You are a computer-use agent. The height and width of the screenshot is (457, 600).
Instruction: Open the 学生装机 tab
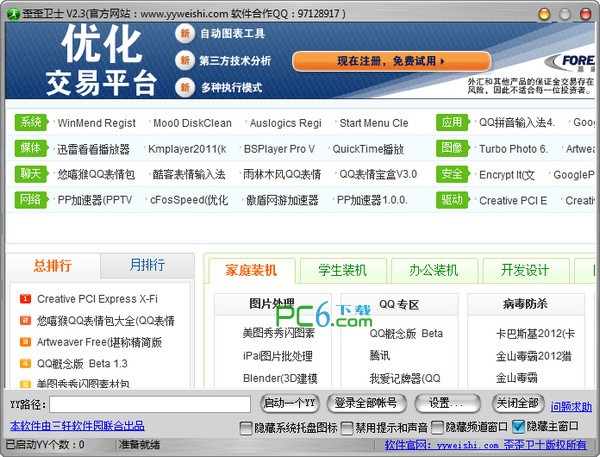pos(343,271)
